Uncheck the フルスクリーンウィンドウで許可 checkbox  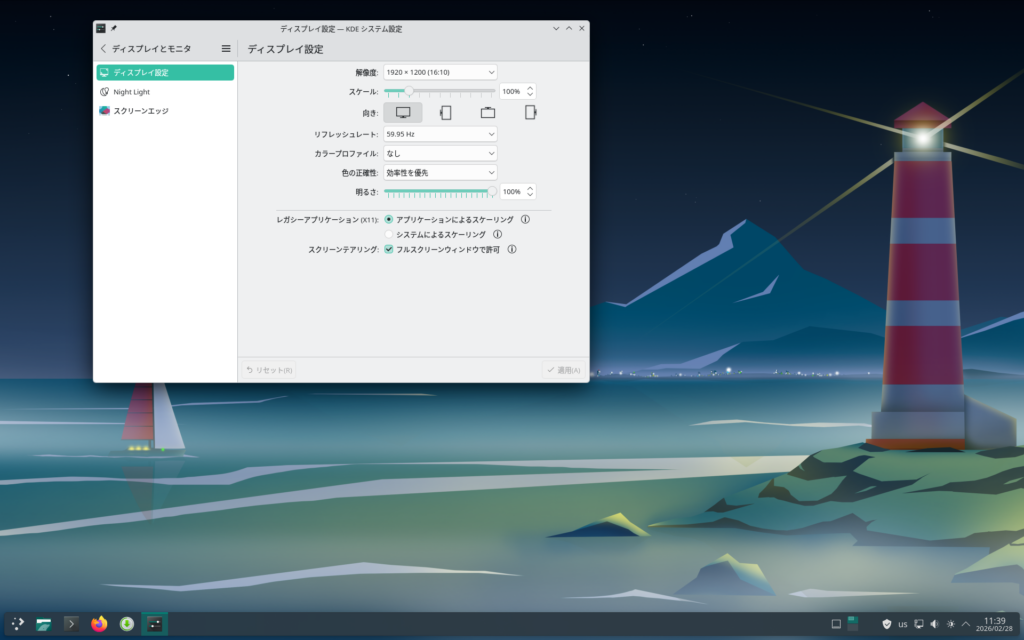coord(389,249)
